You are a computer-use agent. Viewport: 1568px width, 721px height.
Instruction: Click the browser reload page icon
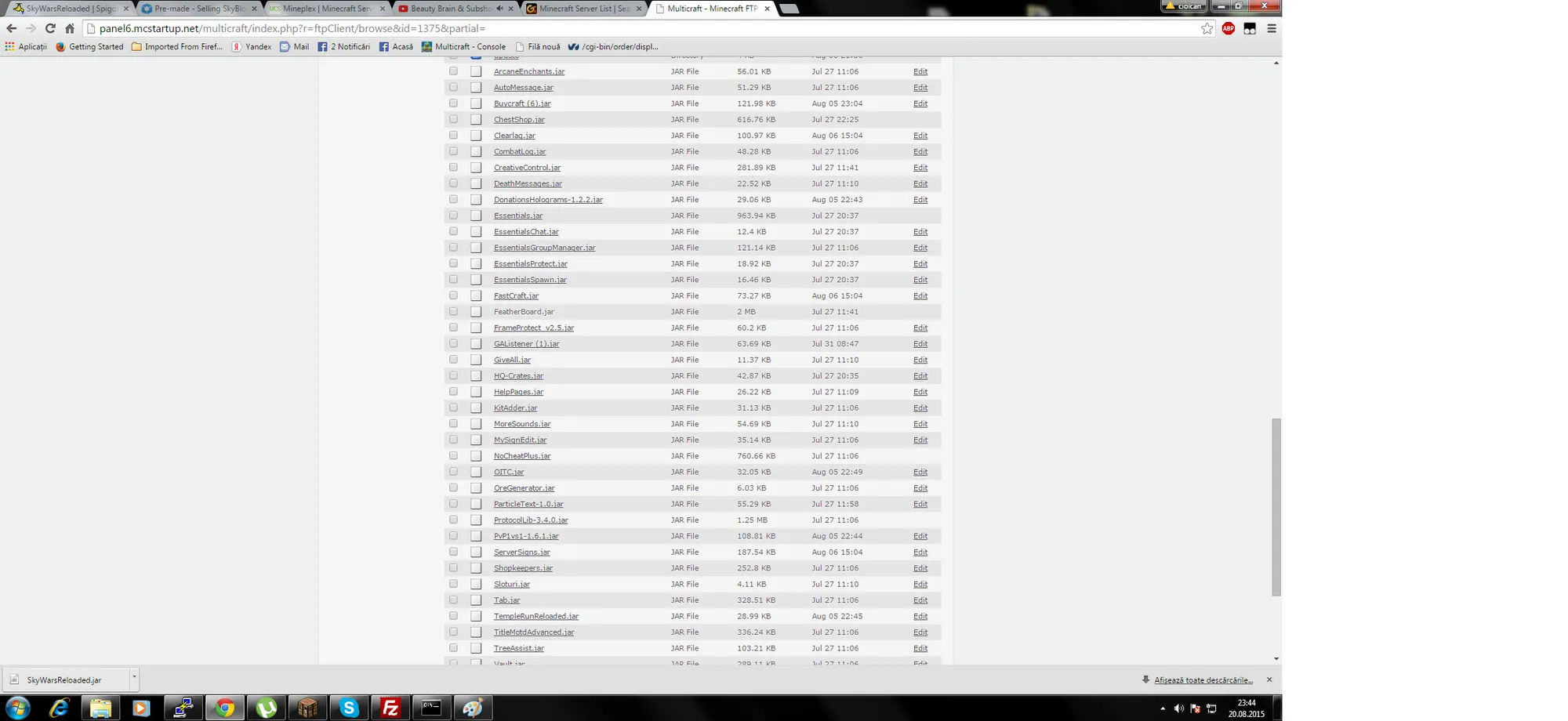50,28
